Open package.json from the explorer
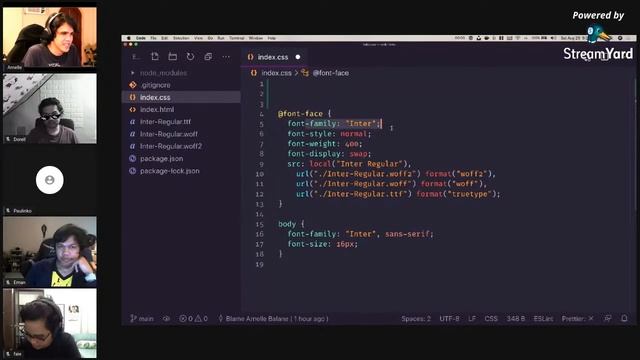This screenshot has width=640, height=360. 181,158
